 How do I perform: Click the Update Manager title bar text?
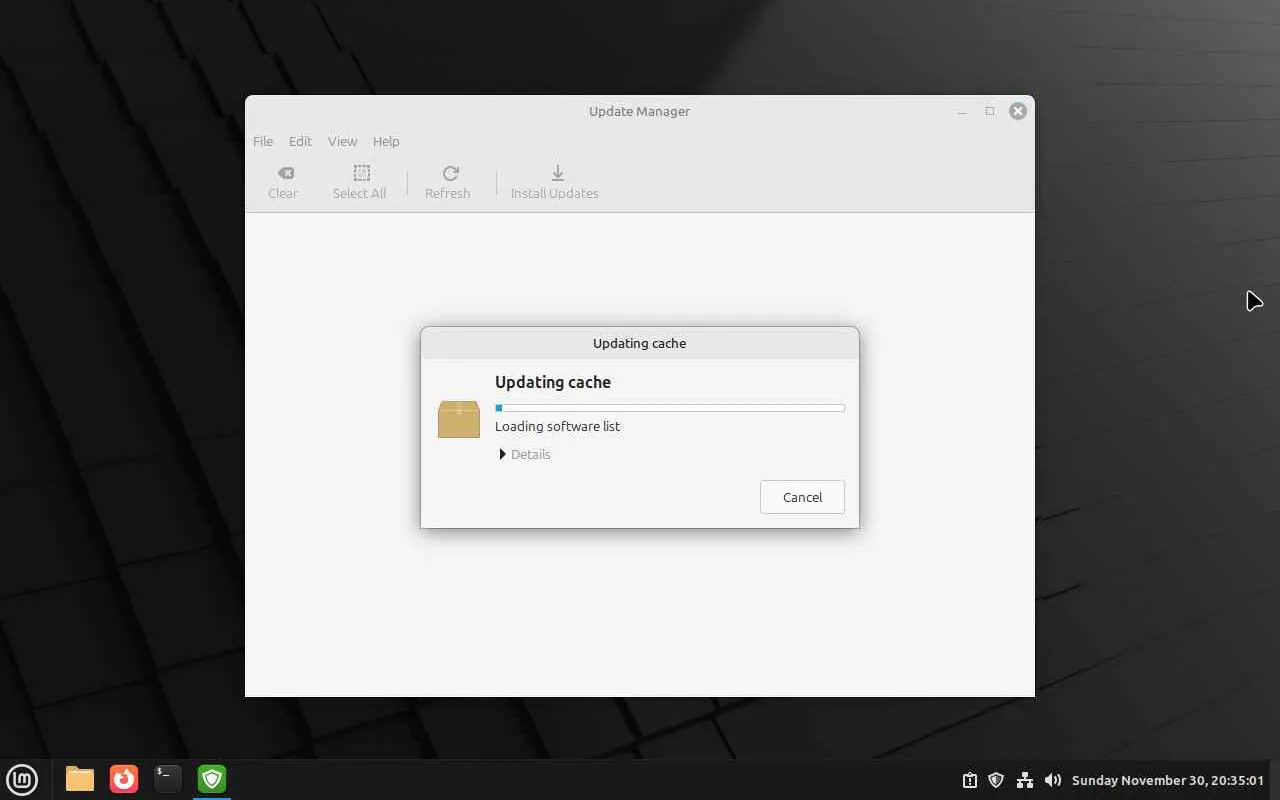pyautogui.click(x=640, y=111)
